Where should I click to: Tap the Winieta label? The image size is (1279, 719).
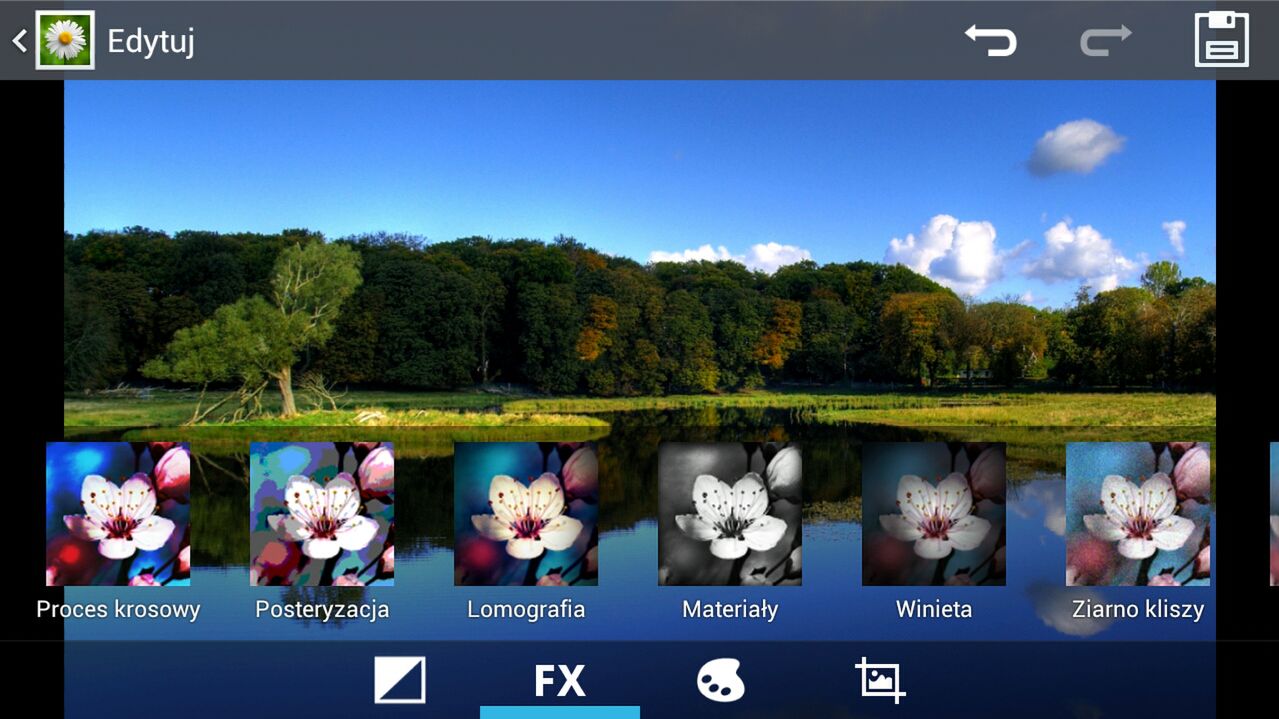[934, 609]
